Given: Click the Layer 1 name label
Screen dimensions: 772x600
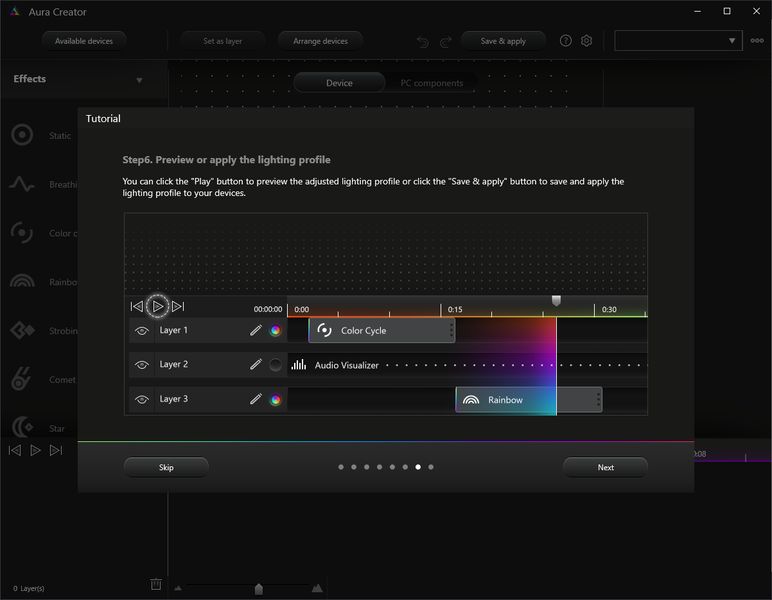Looking at the screenshot, I should click(173, 330).
